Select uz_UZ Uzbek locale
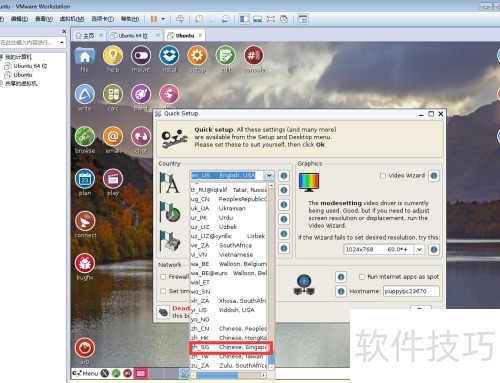This screenshot has width=500, height=383. pos(229,227)
